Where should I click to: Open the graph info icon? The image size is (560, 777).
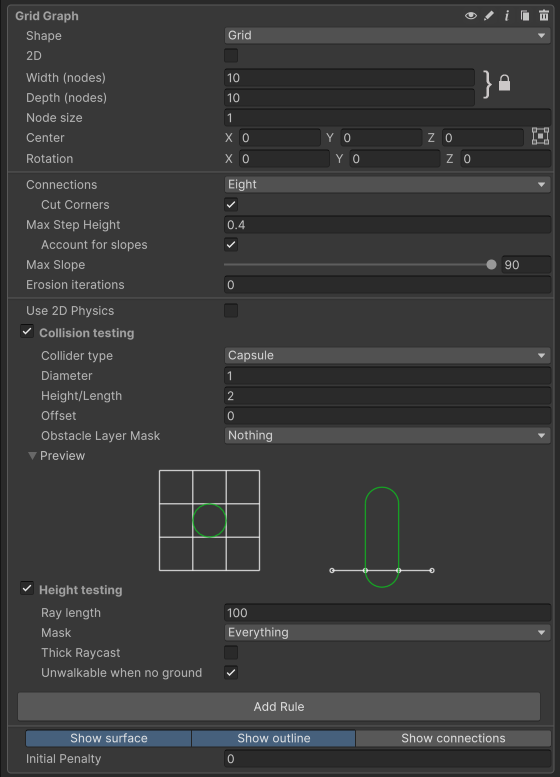pos(506,16)
